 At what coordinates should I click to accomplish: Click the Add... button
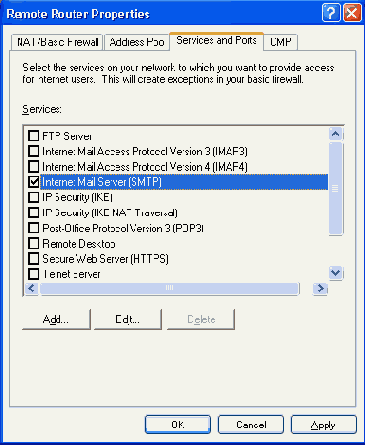tap(56, 319)
